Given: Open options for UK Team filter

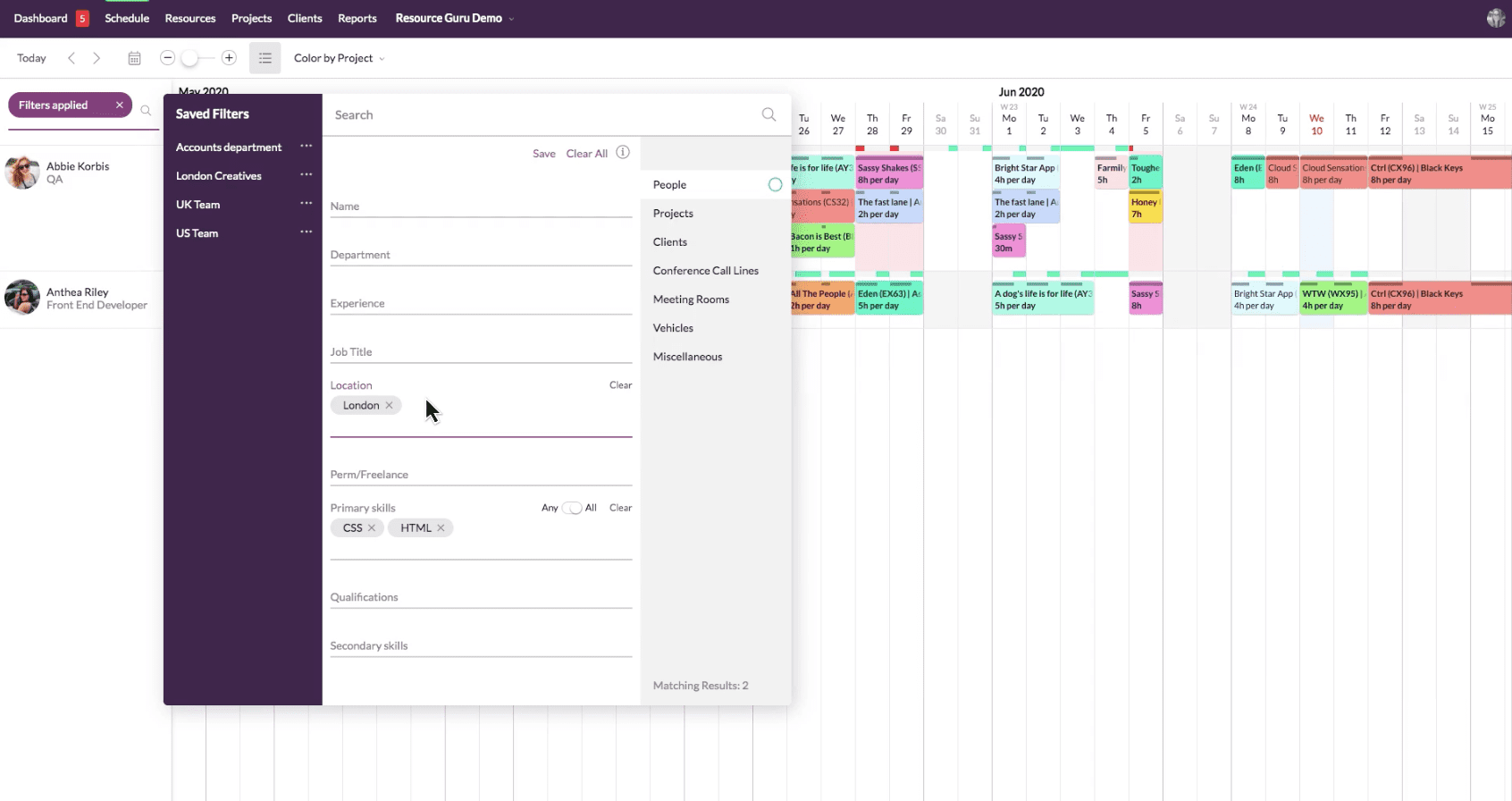Looking at the screenshot, I should click(x=307, y=203).
